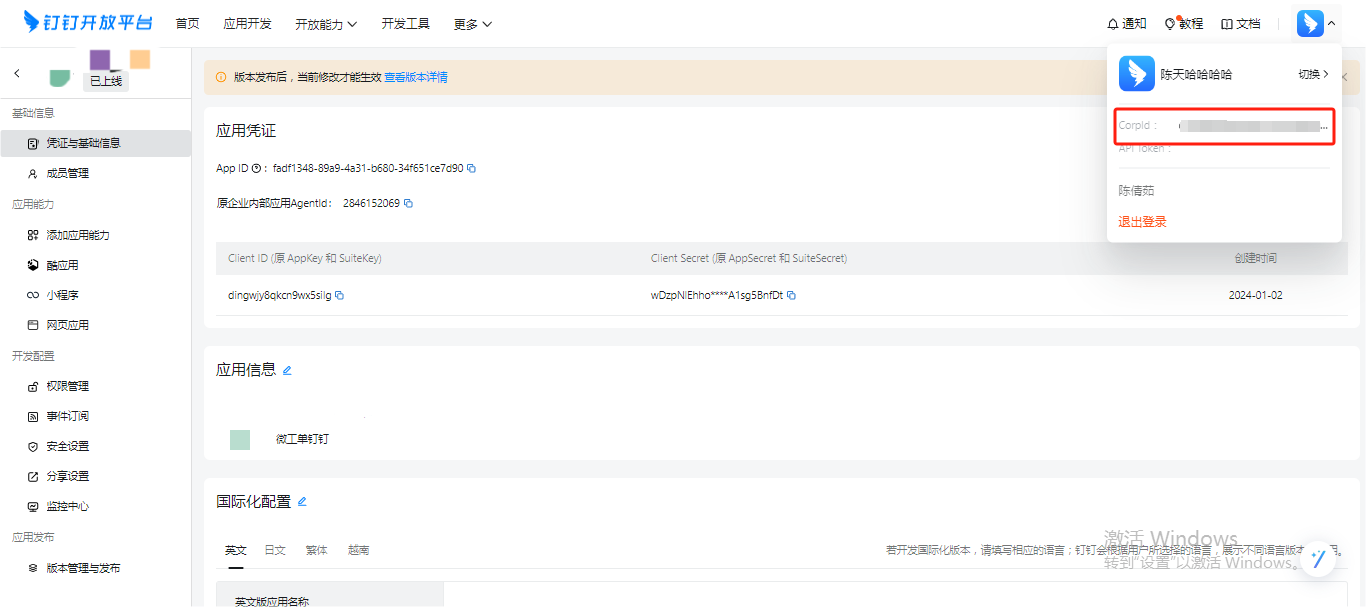Open 成员管理 sidebar item
The image size is (1366, 607).
(x=95, y=173)
